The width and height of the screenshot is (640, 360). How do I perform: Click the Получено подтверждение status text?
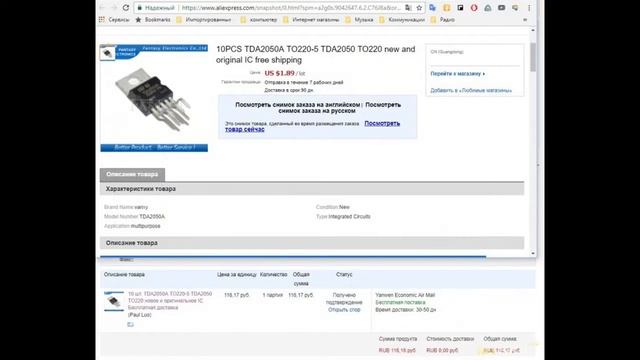click(344, 299)
